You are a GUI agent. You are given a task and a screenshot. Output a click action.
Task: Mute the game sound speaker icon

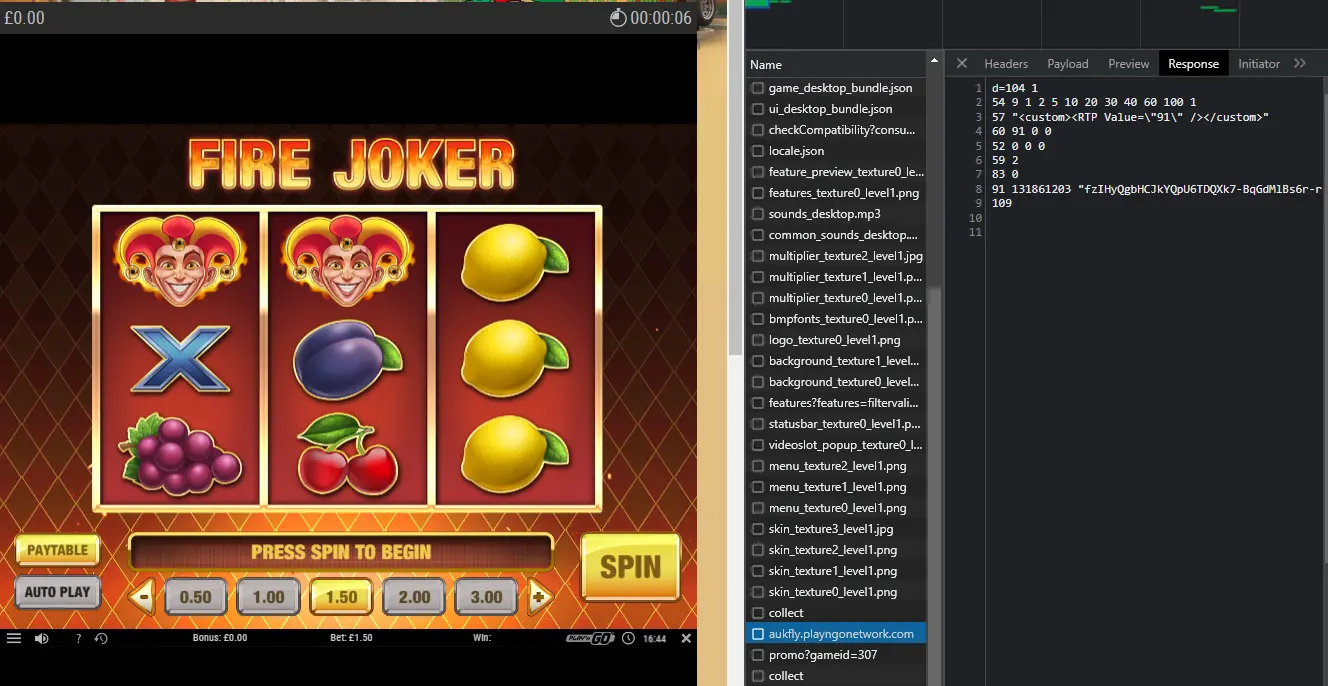42,638
